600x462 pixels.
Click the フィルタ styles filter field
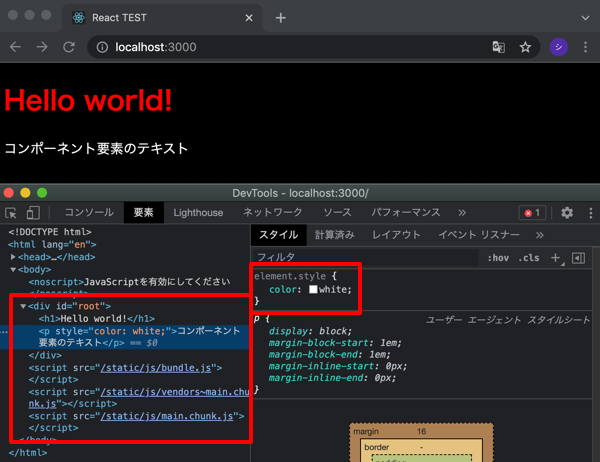tap(365, 258)
